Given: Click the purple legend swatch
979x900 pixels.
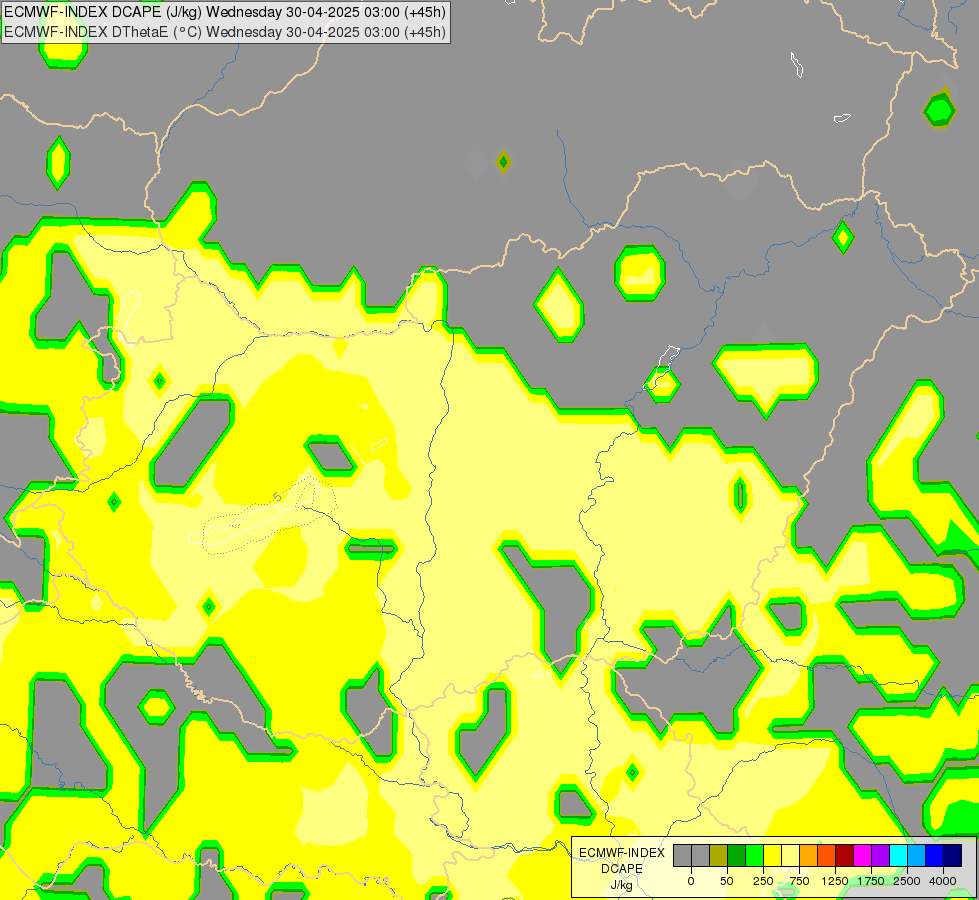Looking at the screenshot, I should tap(880, 855).
